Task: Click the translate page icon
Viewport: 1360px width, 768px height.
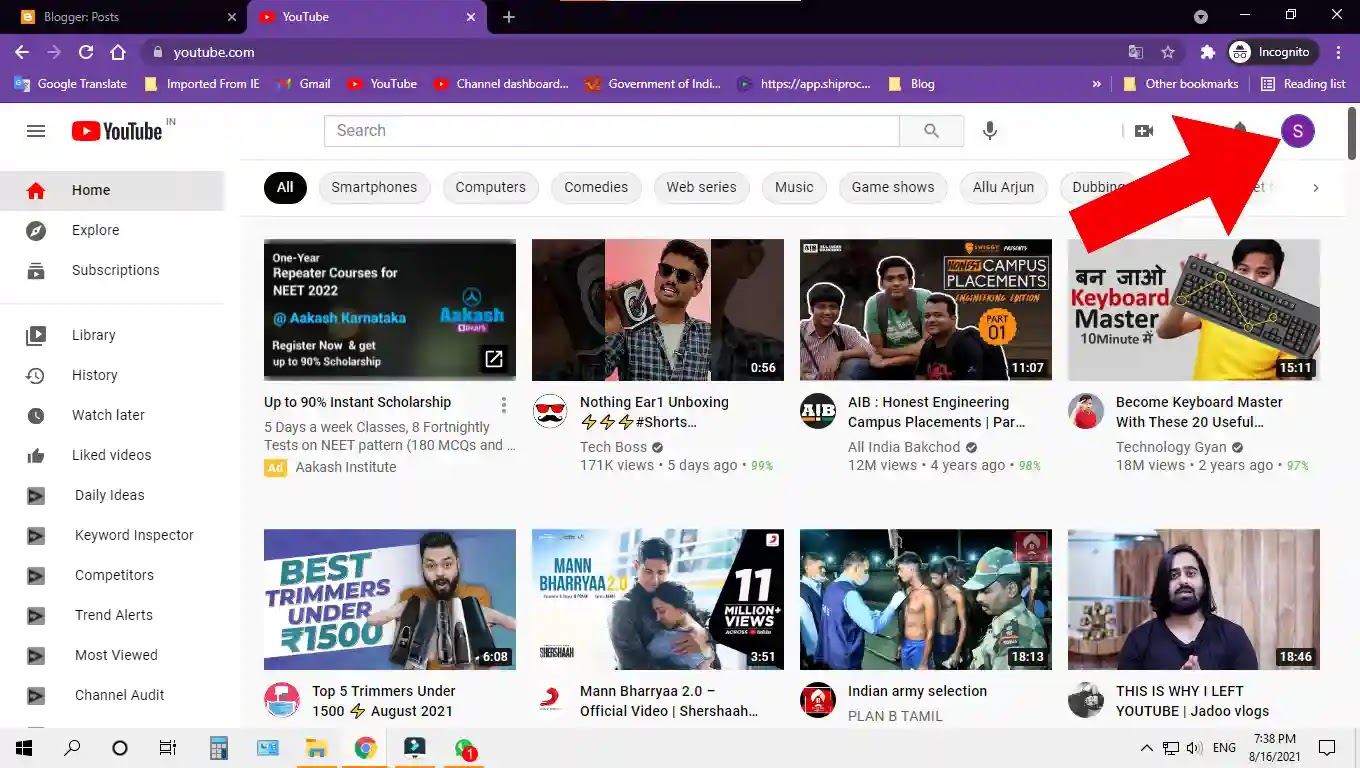Action: (x=1136, y=52)
